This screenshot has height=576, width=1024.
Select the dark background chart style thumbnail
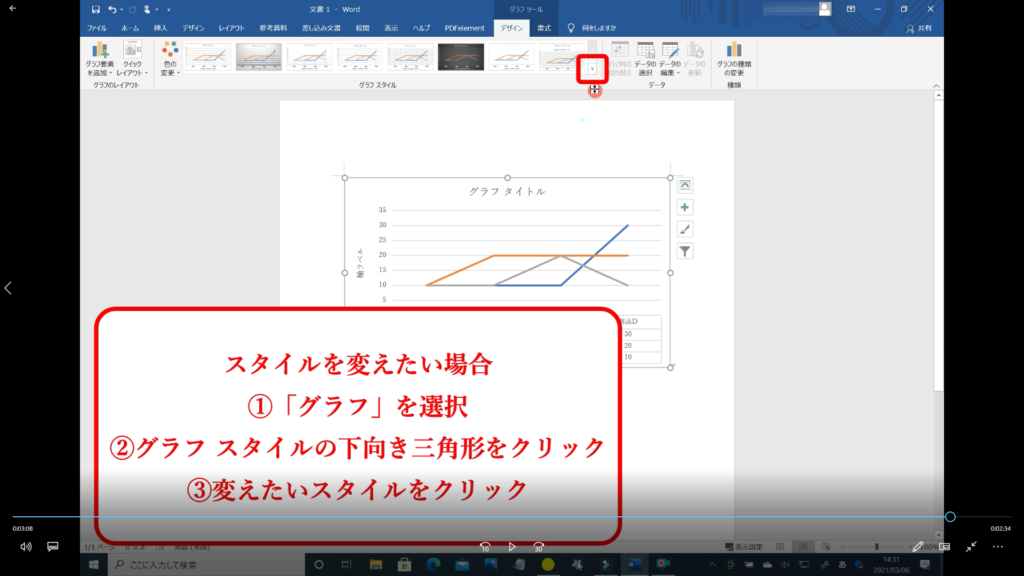[461, 57]
